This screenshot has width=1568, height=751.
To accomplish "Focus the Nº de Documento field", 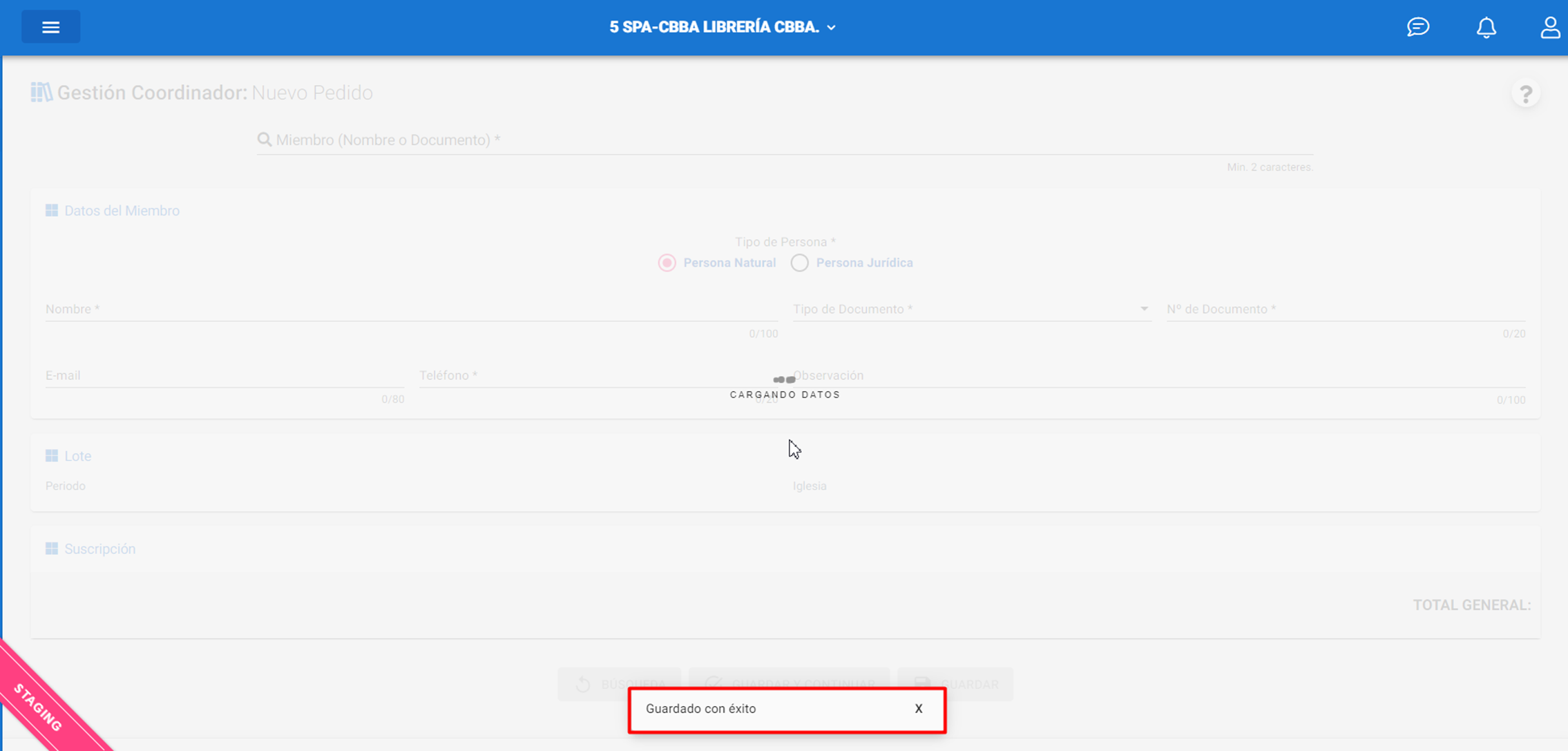I will pos(1346,309).
